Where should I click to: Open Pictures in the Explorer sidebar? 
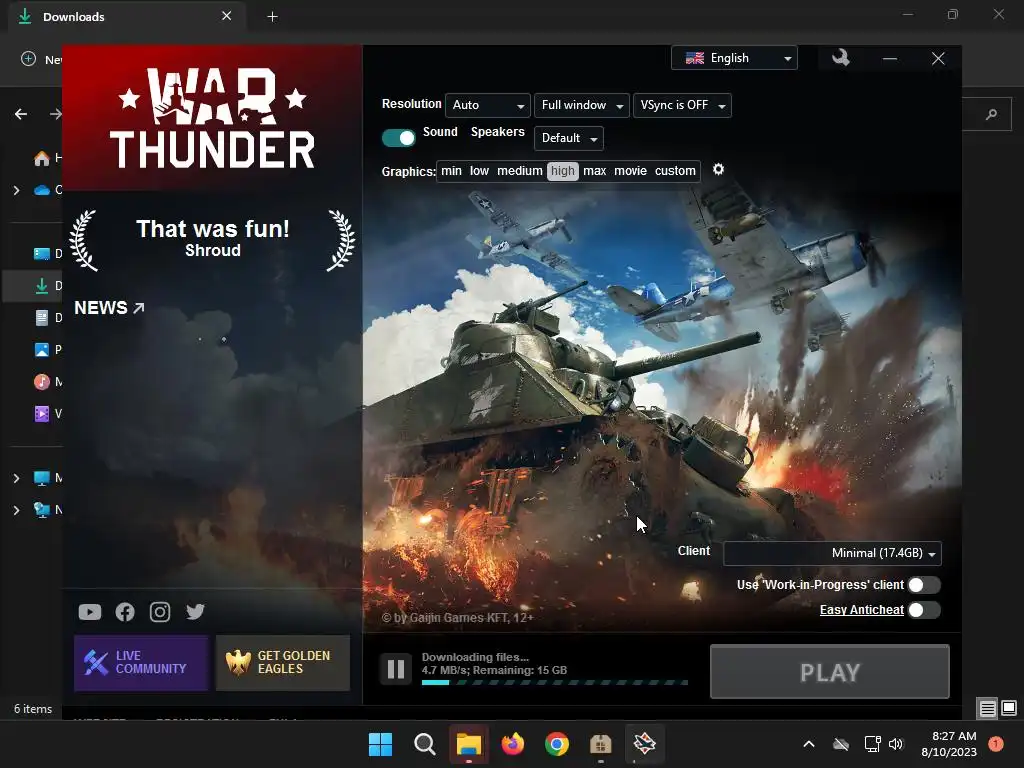point(48,350)
